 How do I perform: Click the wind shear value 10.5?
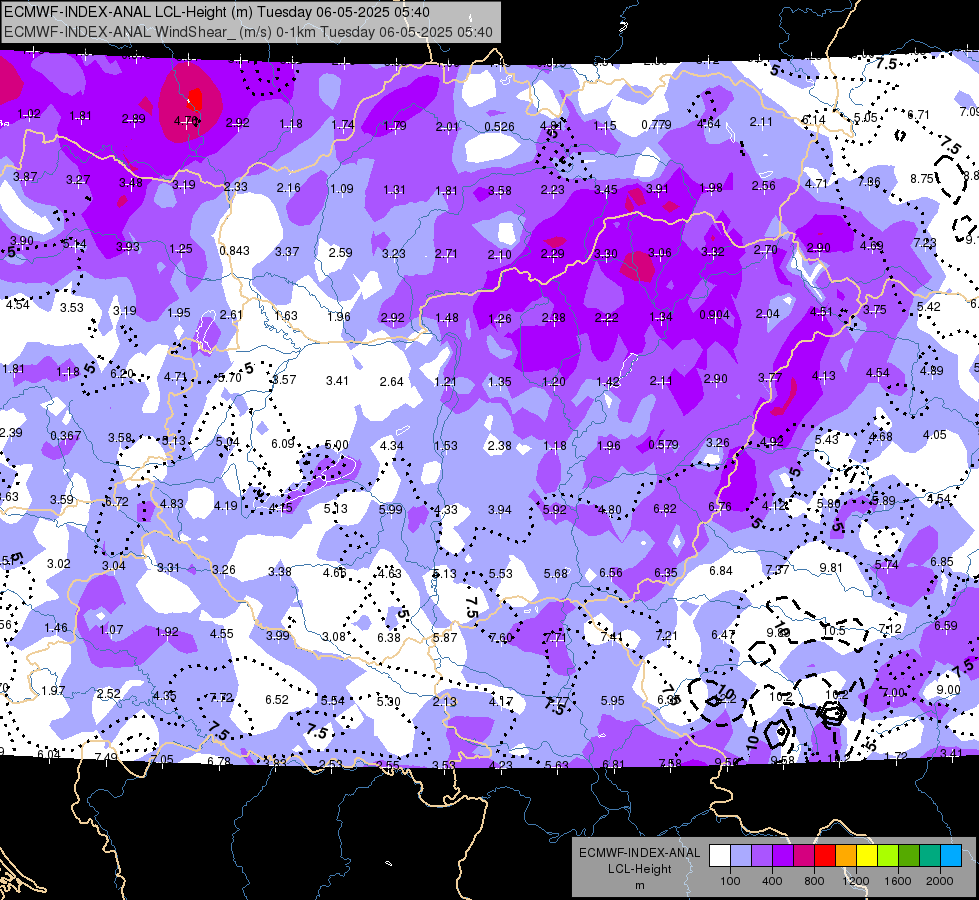coord(834,631)
